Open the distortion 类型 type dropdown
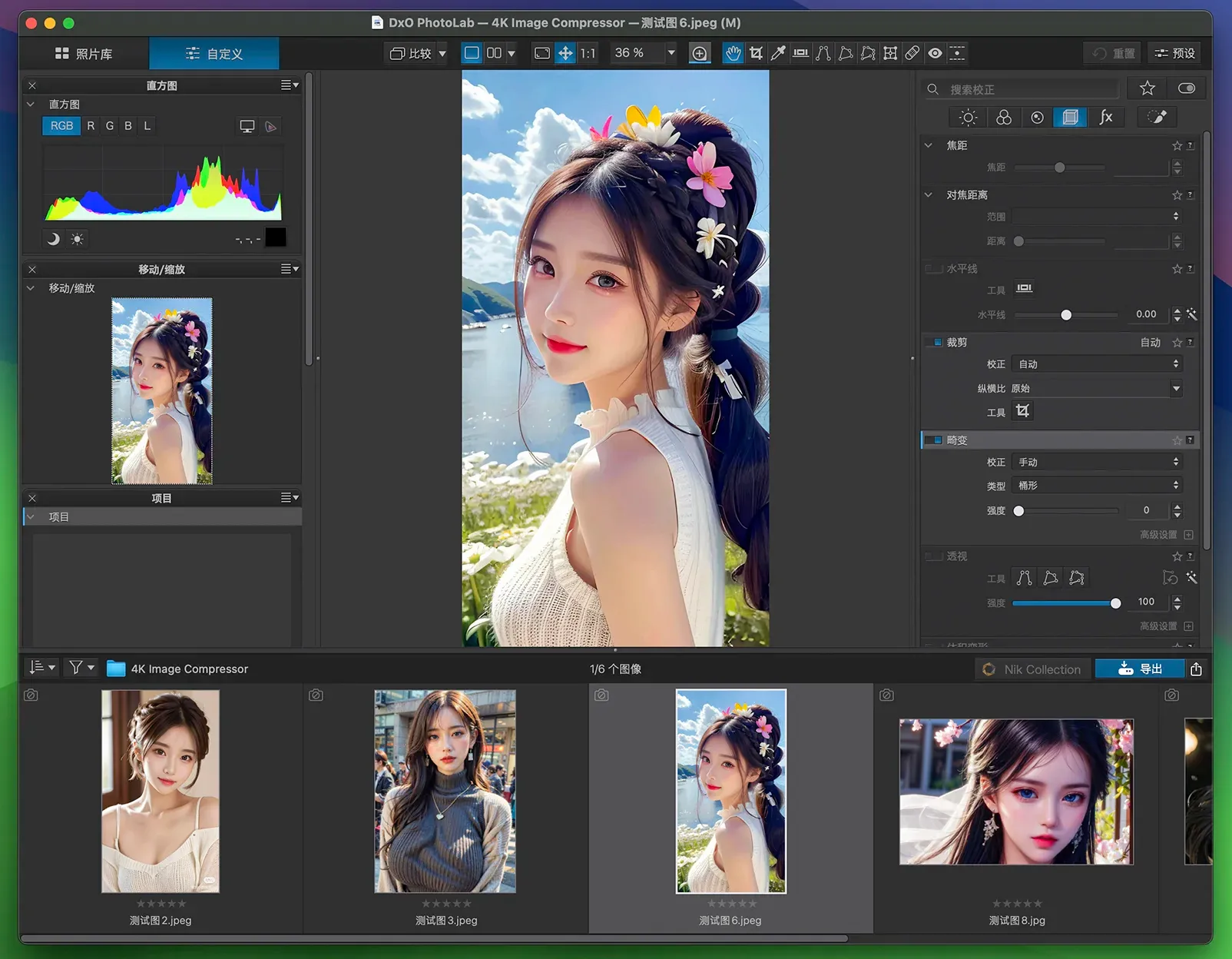Screen dimensions: 1232x959 point(1096,486)
